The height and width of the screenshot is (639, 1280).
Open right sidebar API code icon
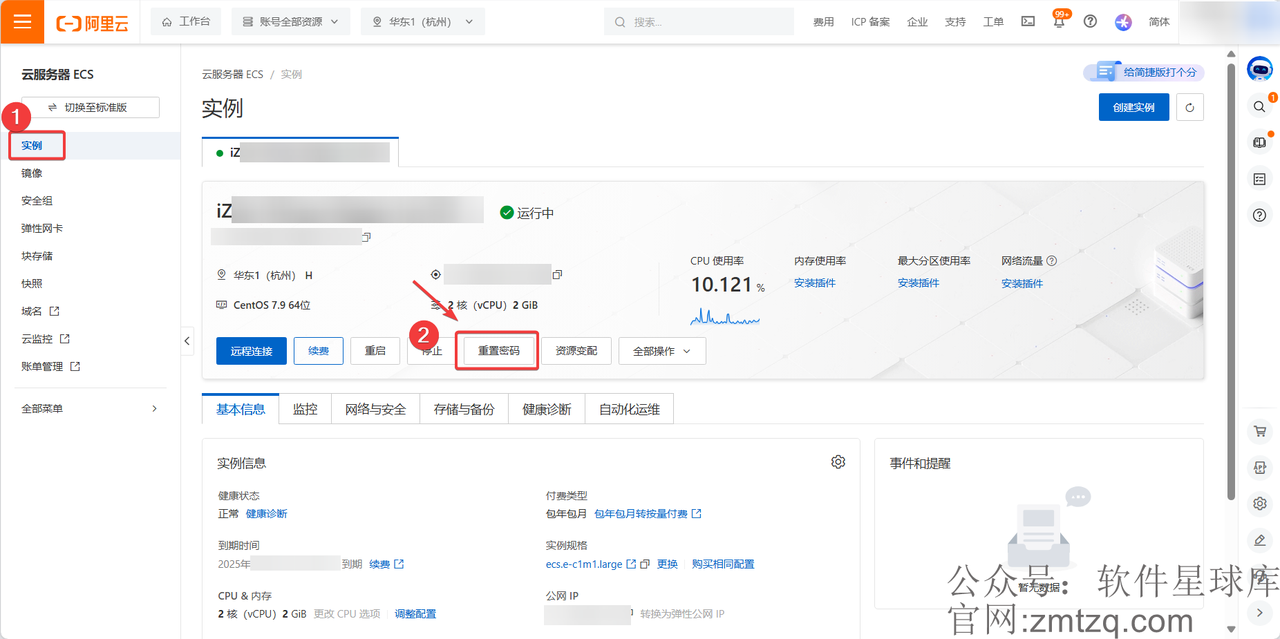pos(1260,467)
